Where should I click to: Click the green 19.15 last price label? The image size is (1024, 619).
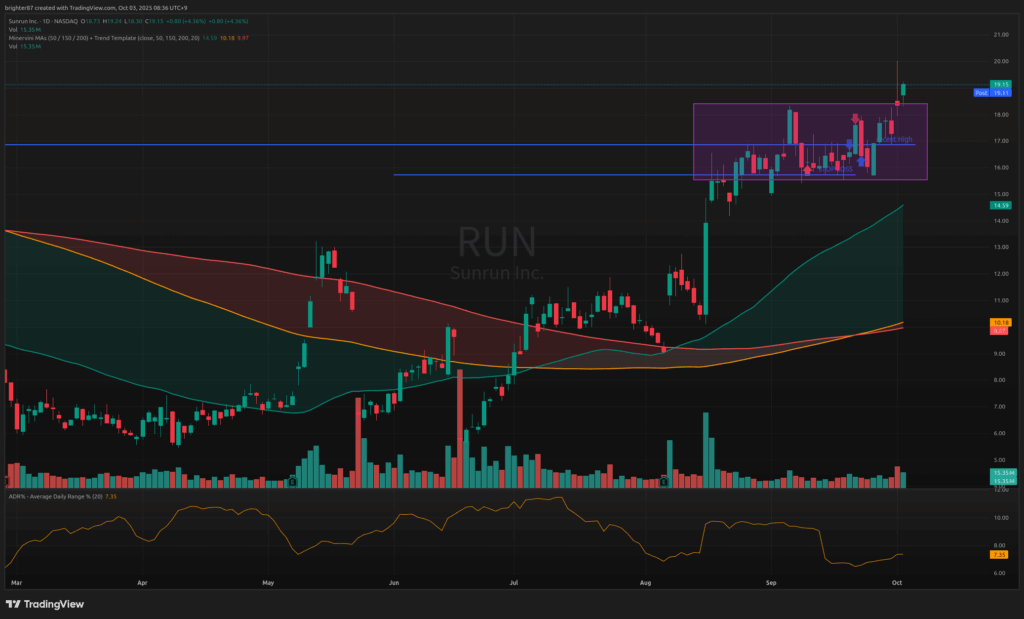click(1000, 84)
